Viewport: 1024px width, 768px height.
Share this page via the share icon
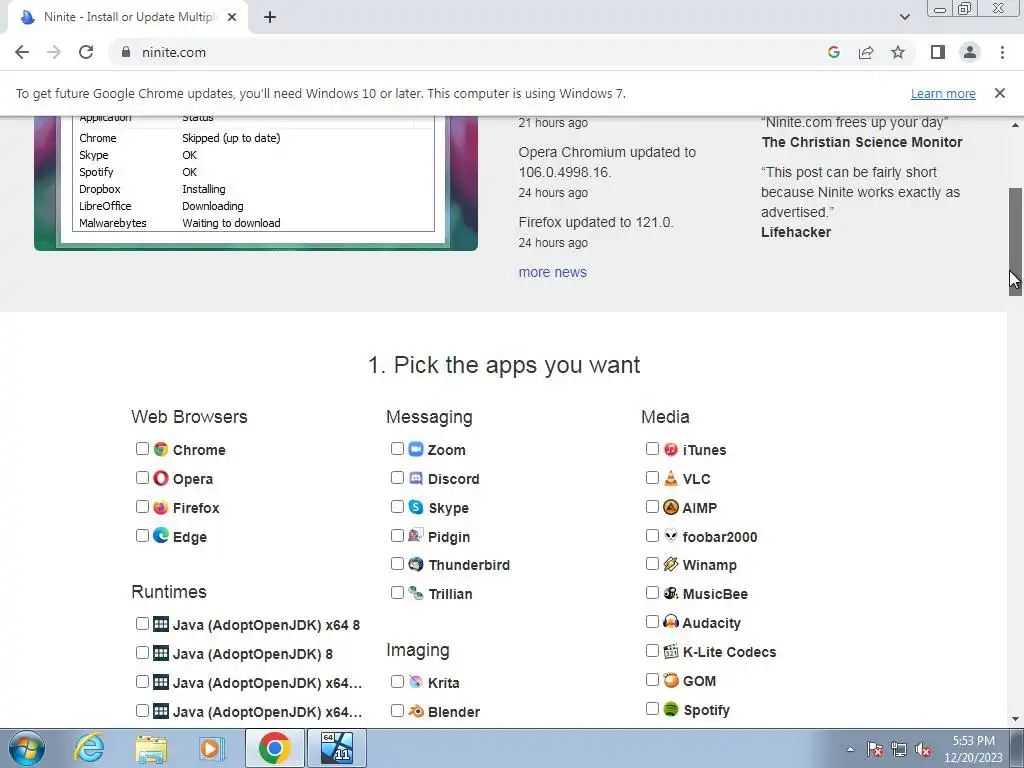click(x=866, y=52)
